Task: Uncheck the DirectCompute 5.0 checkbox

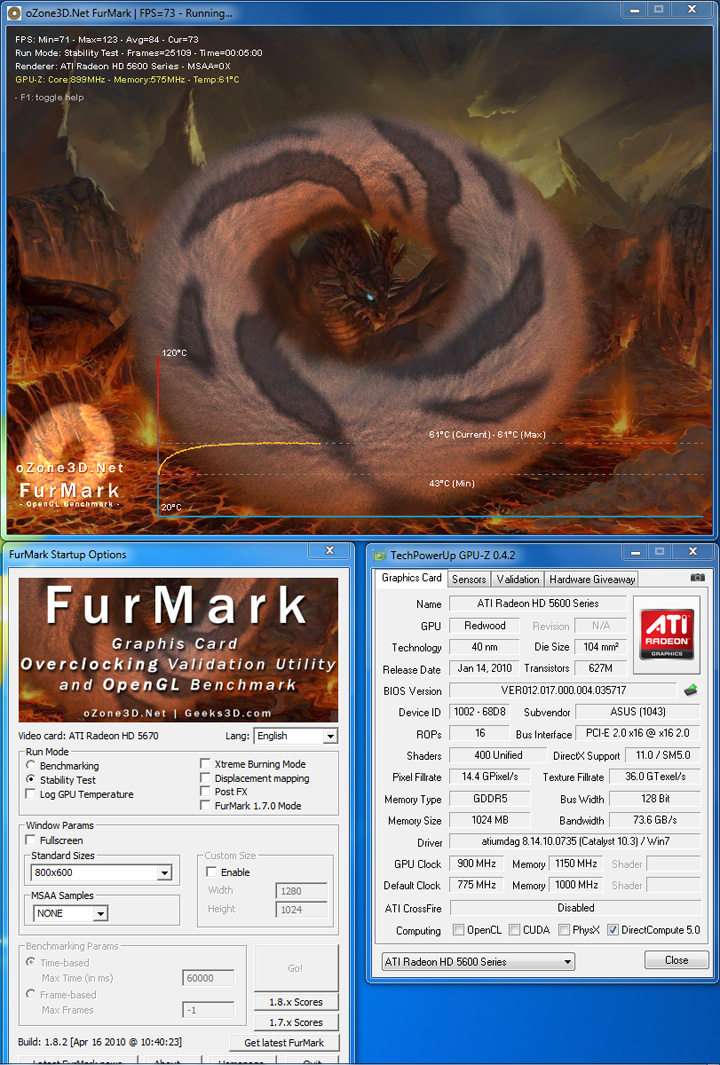Action: pyautogui.click(x=613, y=930)
